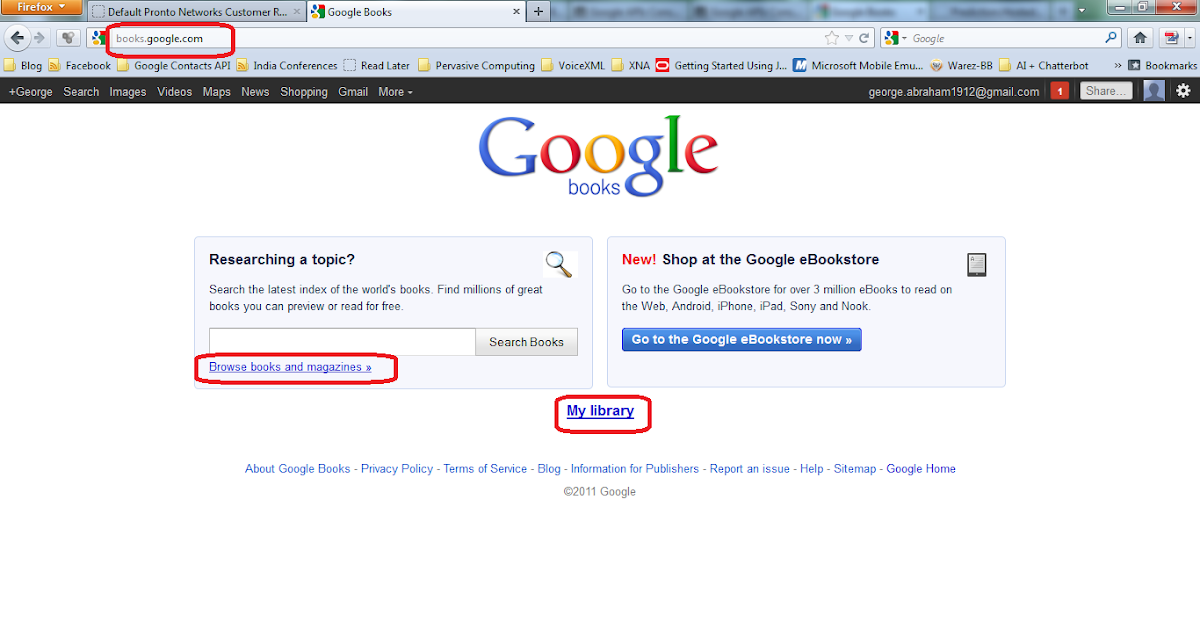Viewport: 1200px width, 630px height.
Task: Close the Default Pronto Networks tab
Action: pos(297,12)
